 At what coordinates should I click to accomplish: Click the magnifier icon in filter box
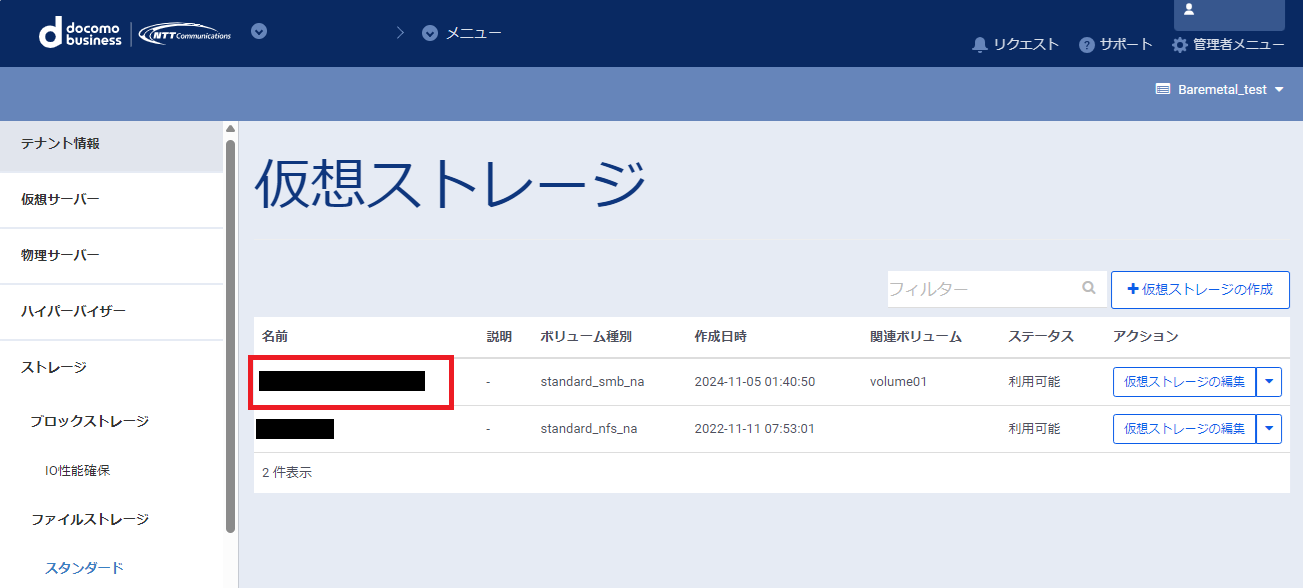1089,288
